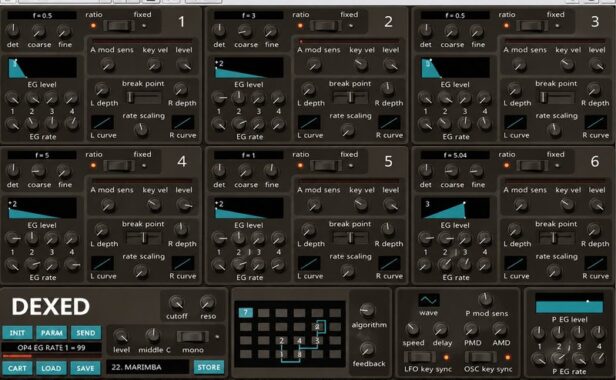
Task: Click operator 3 level knob
Action: 597,64
